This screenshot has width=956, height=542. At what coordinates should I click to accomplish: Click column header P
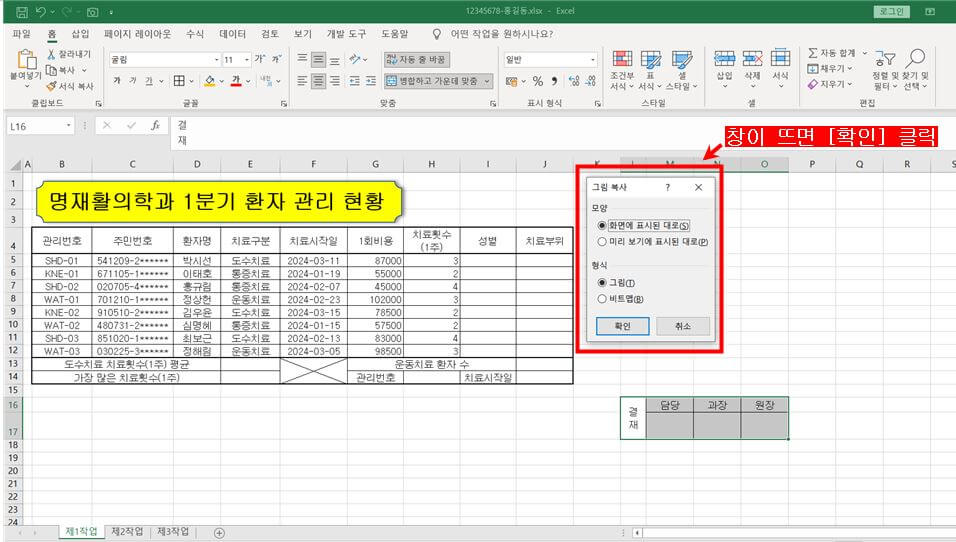812,164
